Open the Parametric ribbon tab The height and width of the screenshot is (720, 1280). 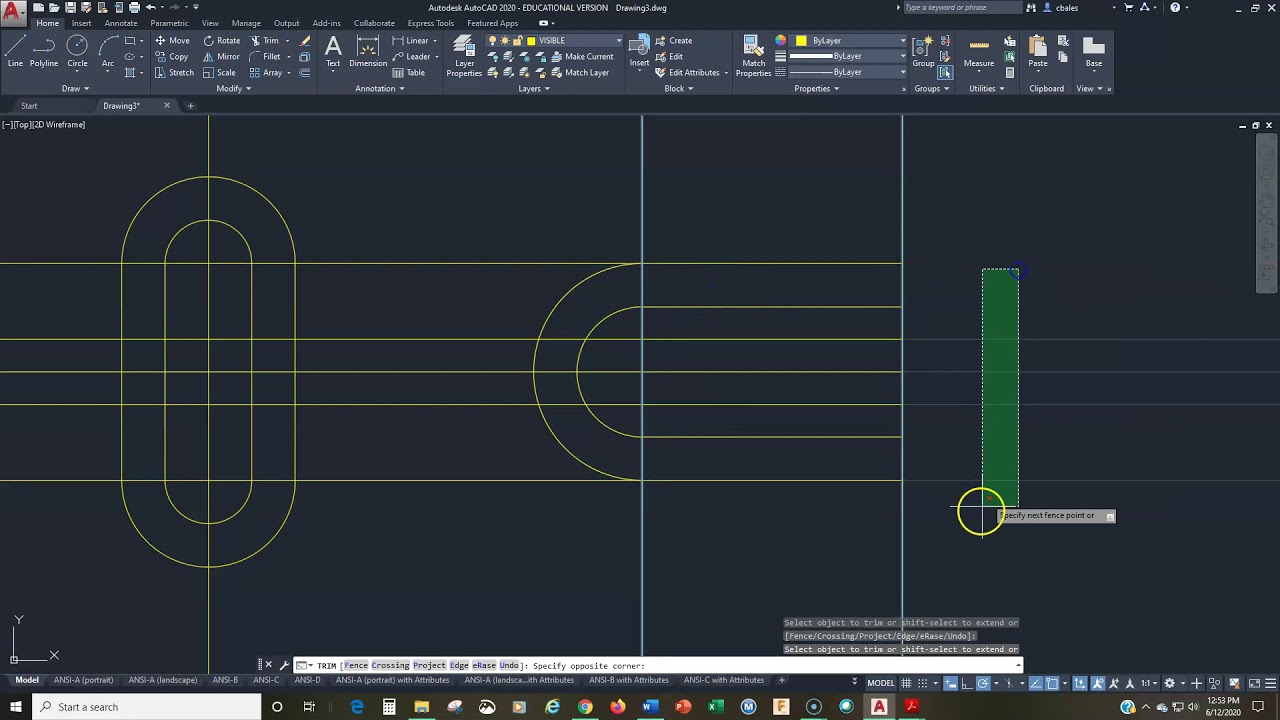pos(169,23)
